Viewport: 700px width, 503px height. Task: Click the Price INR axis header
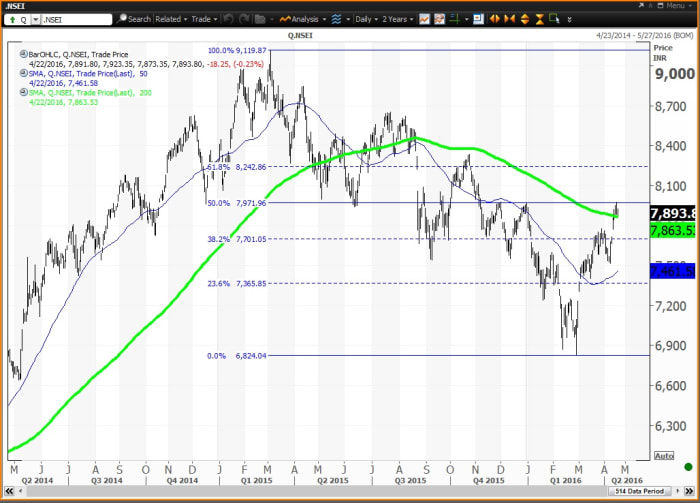663,53
